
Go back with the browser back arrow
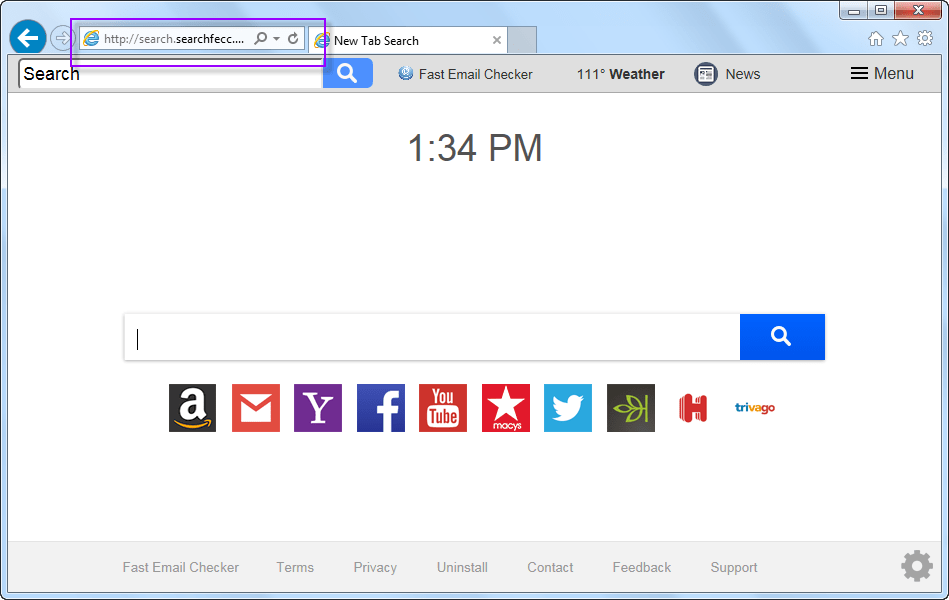28,38
